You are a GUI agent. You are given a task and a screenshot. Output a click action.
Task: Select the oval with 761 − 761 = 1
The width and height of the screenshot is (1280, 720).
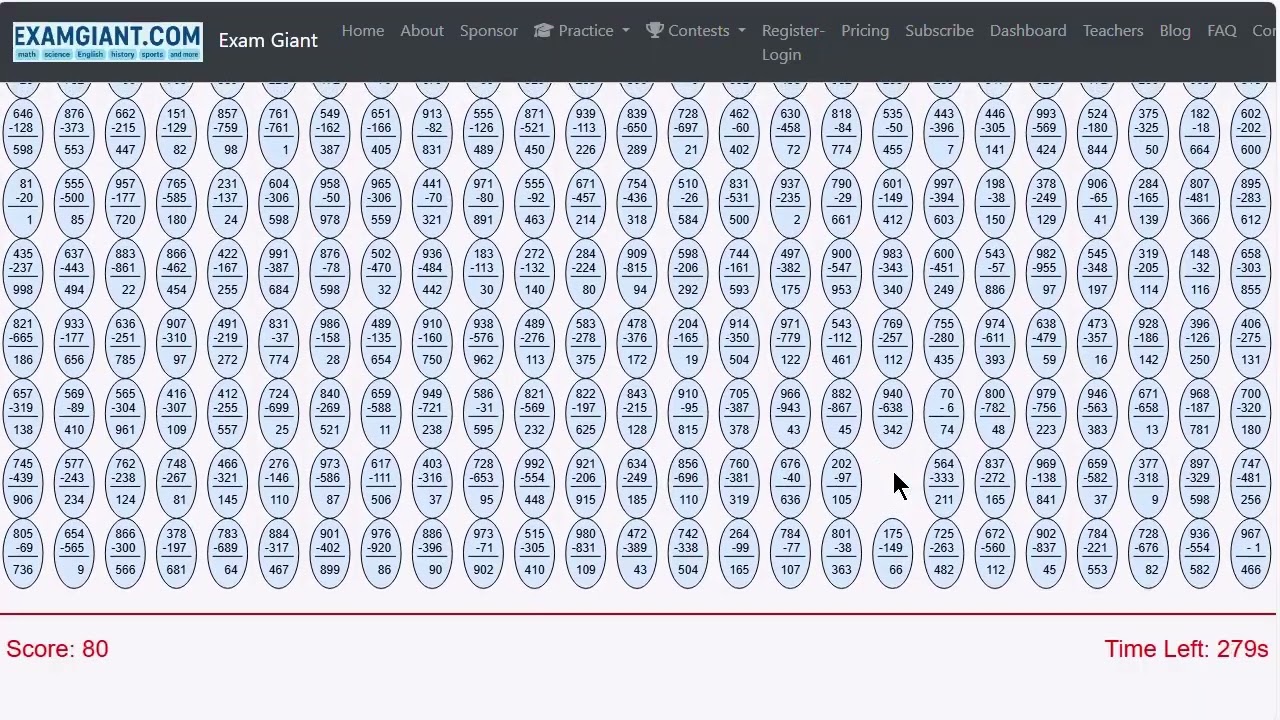point(279,132)
